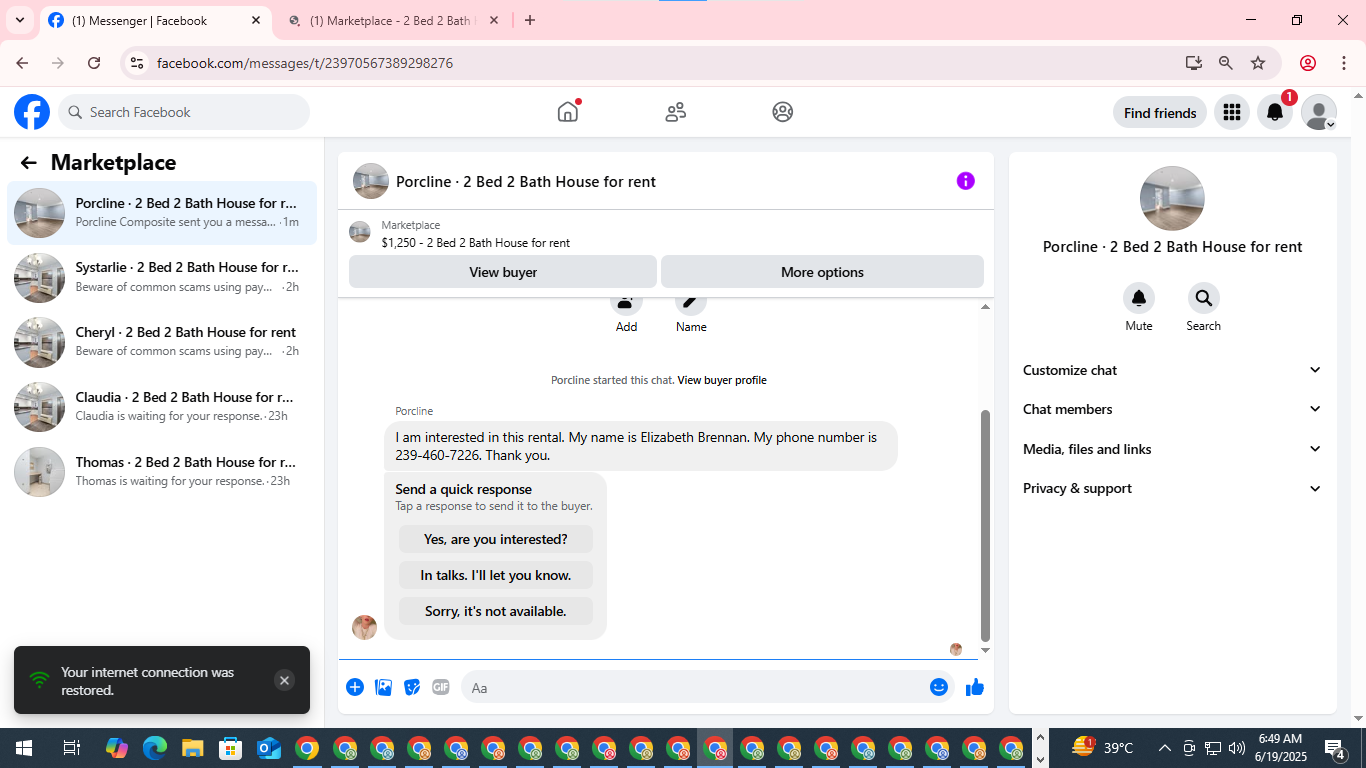Click the View buyer button
Image resolution: width=1366 pixels, height=768 pixels.
(x=503, y=272)
